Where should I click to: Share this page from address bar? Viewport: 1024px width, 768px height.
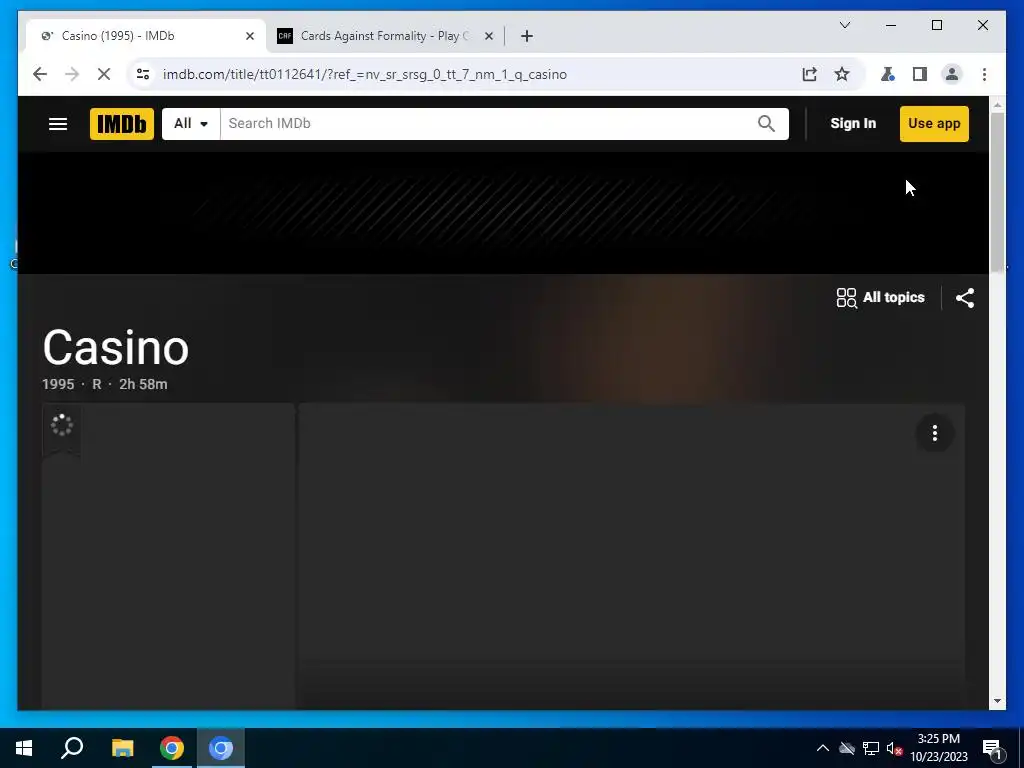[x=809, y=74]
